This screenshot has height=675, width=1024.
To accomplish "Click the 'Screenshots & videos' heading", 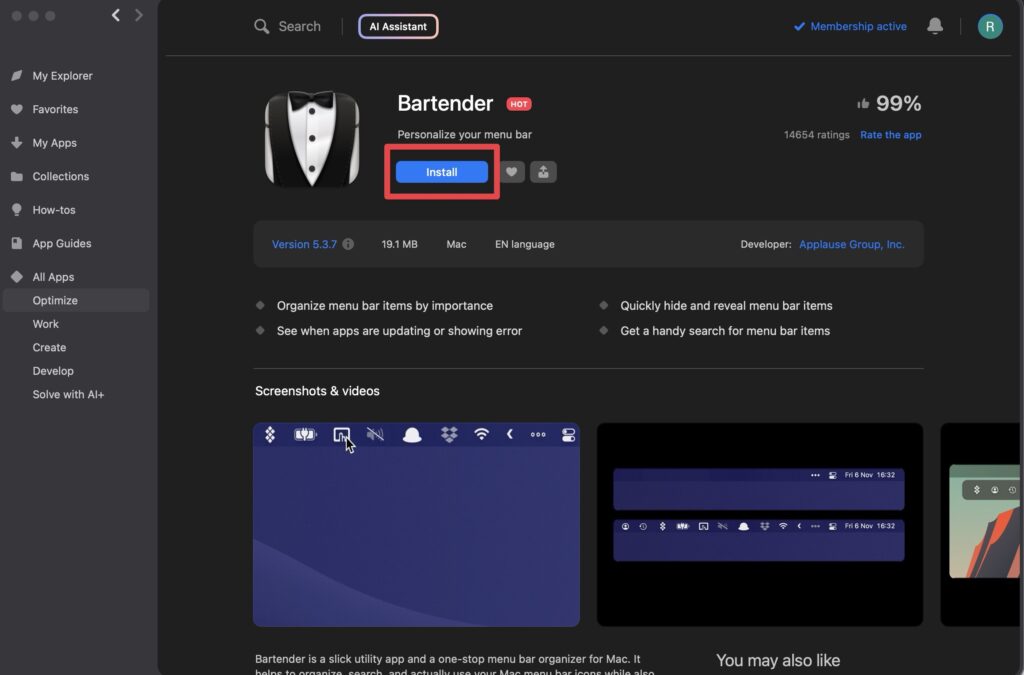I will (317, 391).
